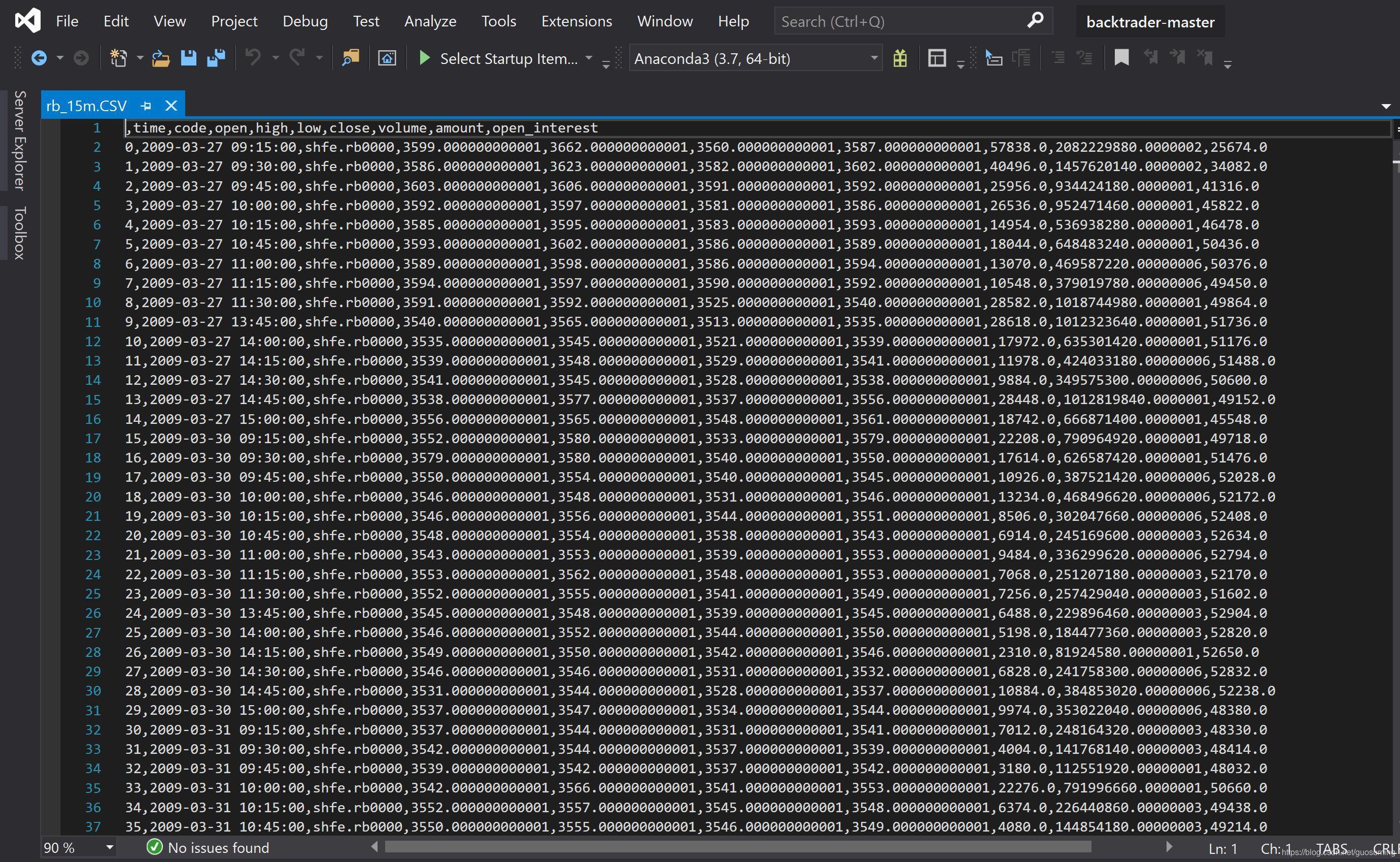Click the green No issues checkmark
Screen dimensions: 1400x862
pyautogui.click(x=154, y=847)
